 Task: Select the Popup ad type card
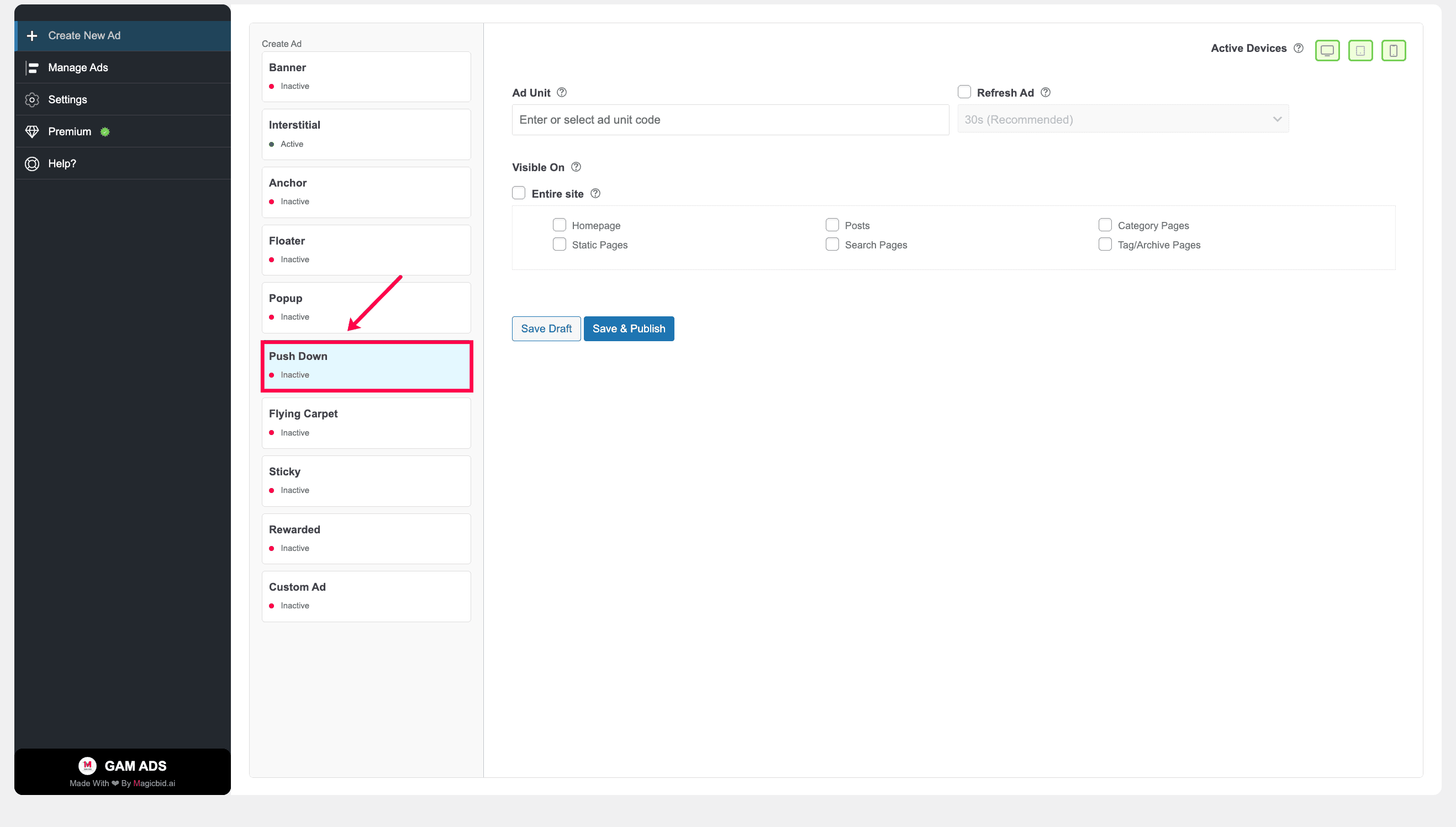pos(366,308)
